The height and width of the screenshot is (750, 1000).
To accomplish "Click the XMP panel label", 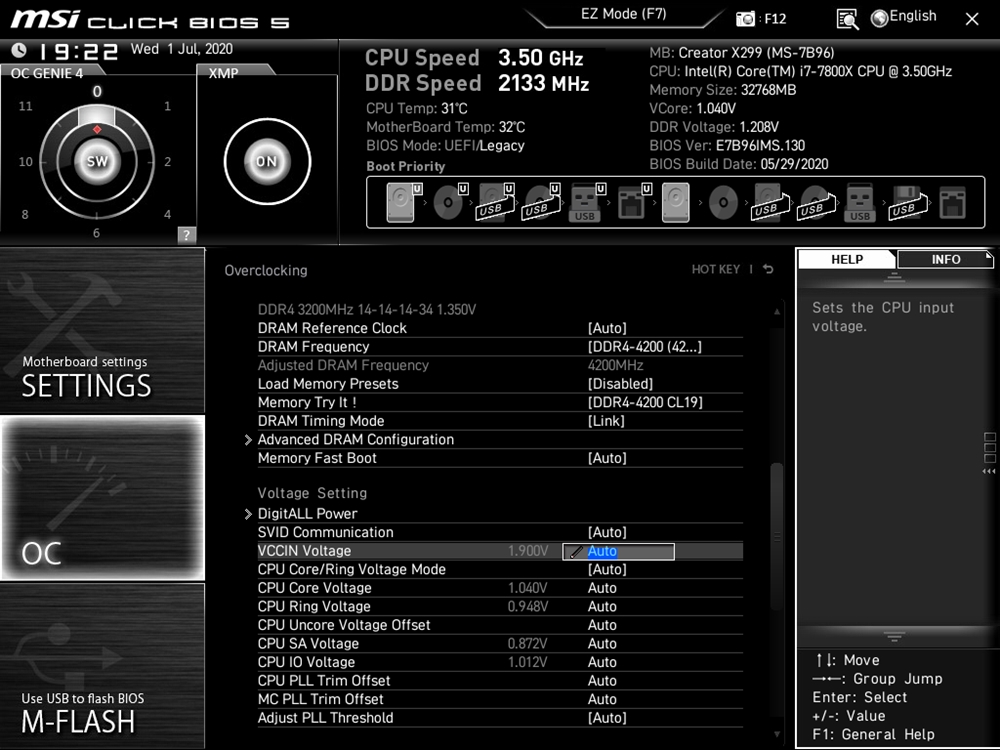I will pos(223,73).
